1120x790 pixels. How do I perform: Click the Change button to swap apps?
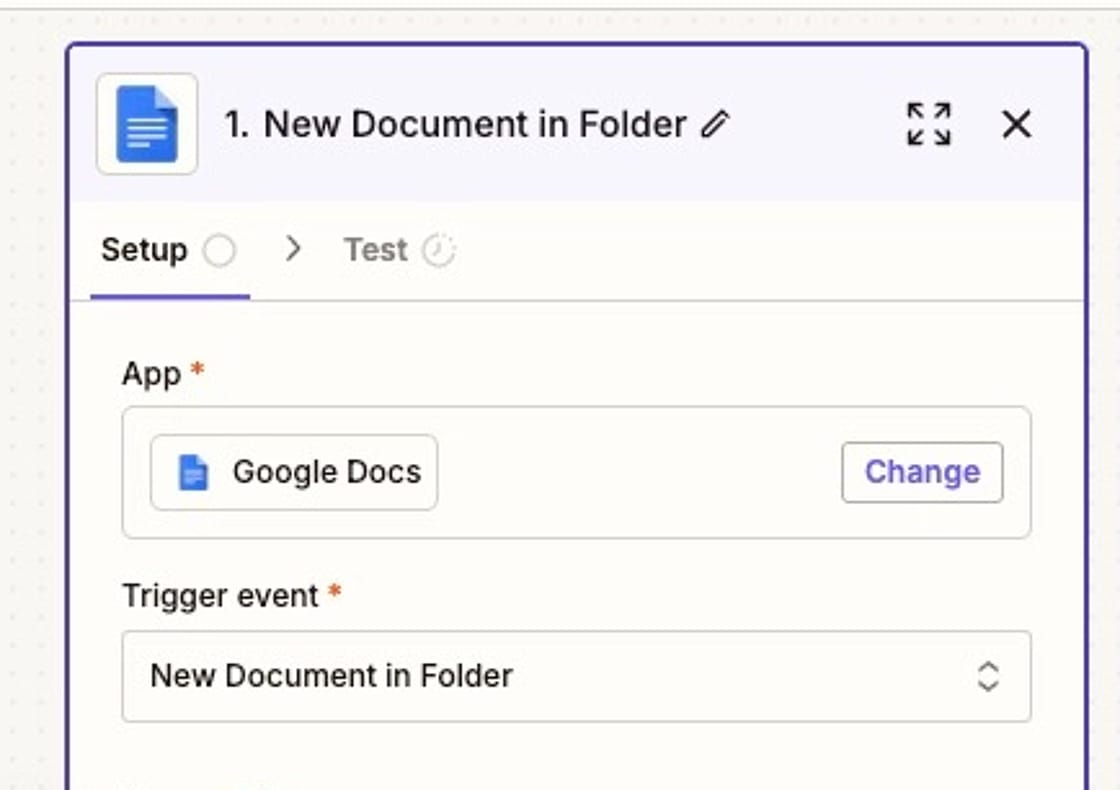pos(921,471)
